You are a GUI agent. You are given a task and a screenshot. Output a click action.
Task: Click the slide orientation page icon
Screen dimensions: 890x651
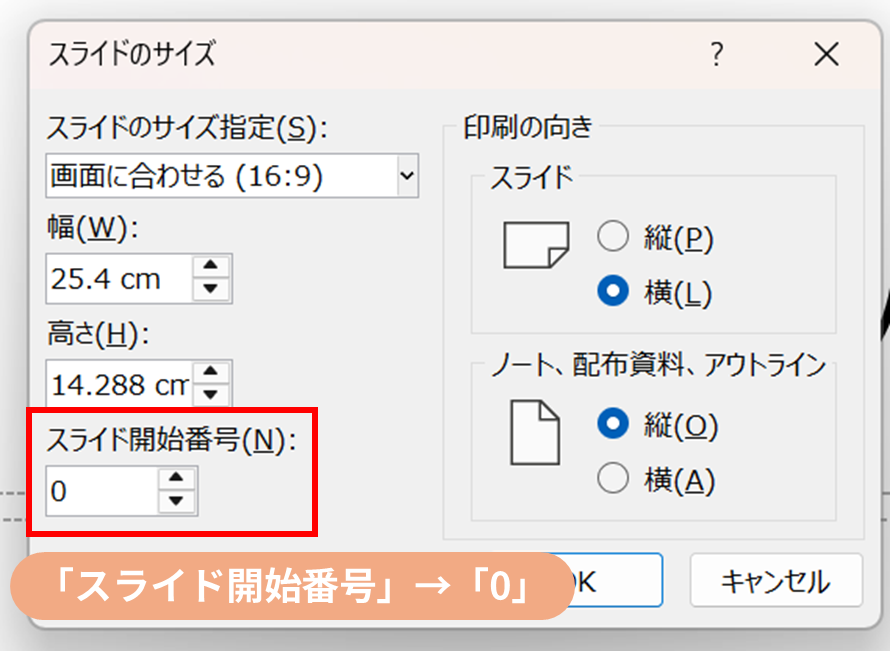click(536, 245)
